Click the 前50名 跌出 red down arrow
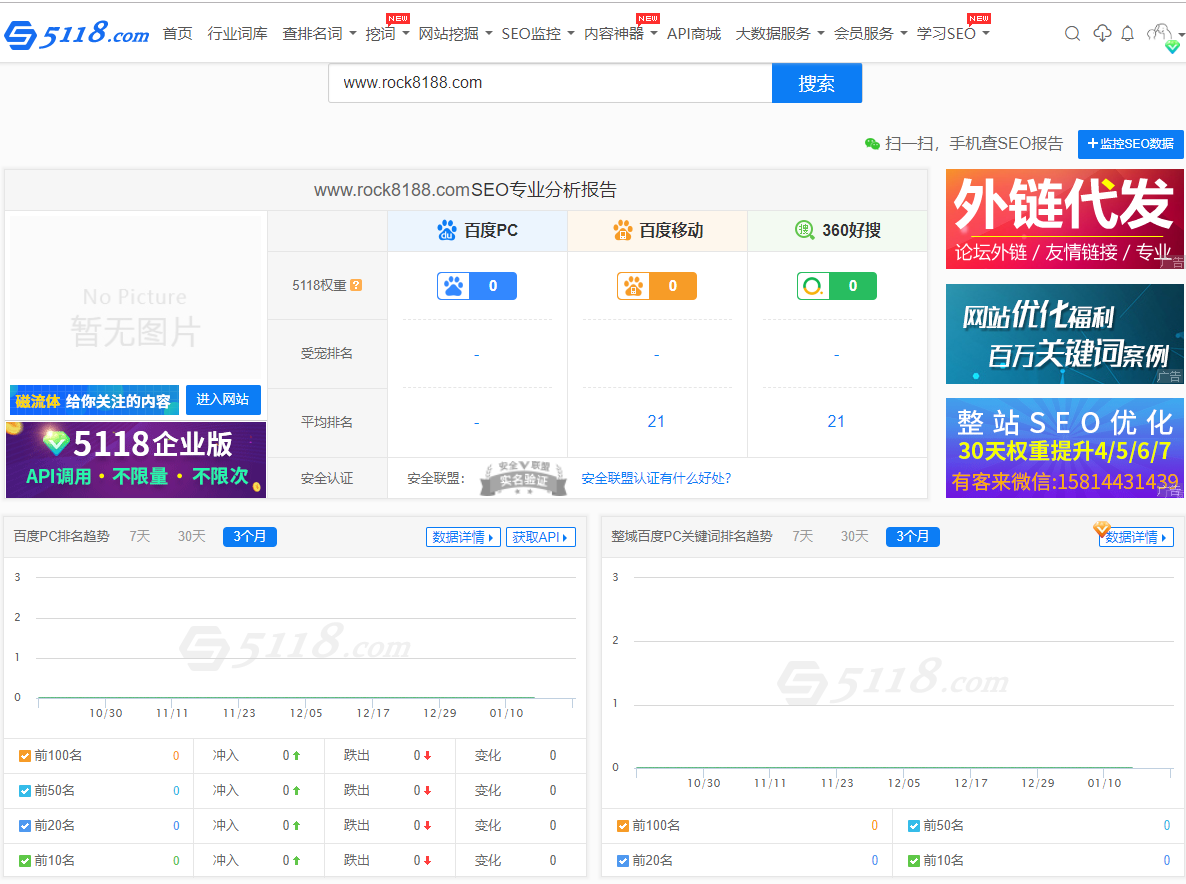The width and height of the screenshot is (1186, 884). point(427,790)
